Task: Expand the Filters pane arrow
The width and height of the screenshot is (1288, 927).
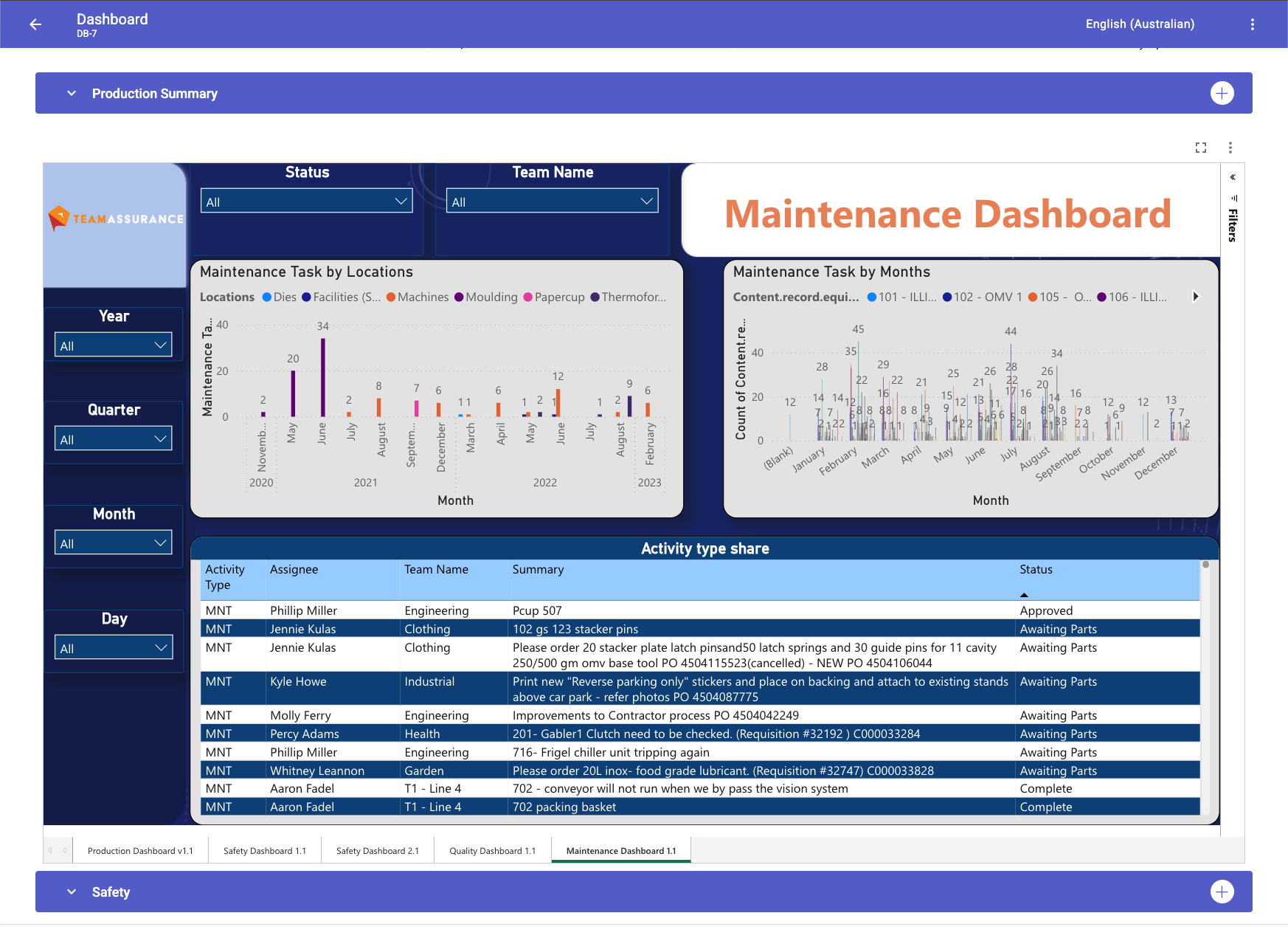Action: point(1233,177)
